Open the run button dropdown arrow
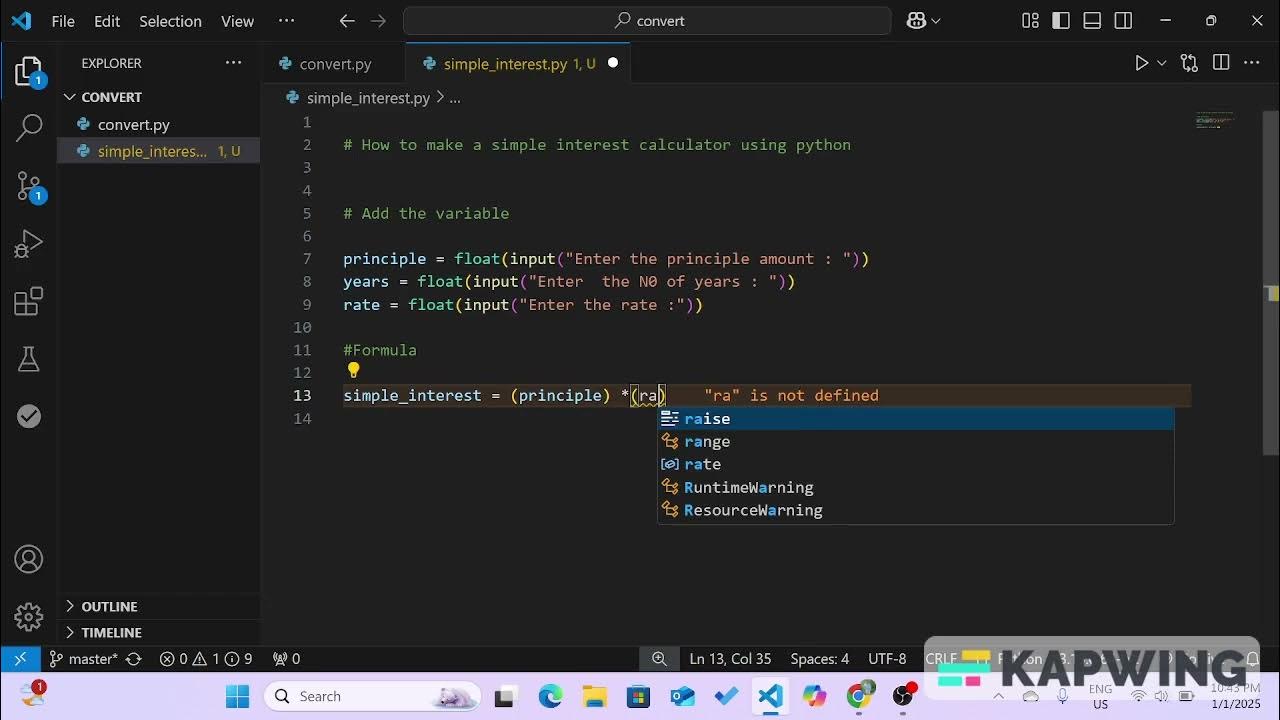Image resolution: width=1280 pixels, height=720 pixels. (x=1161, y=63)
